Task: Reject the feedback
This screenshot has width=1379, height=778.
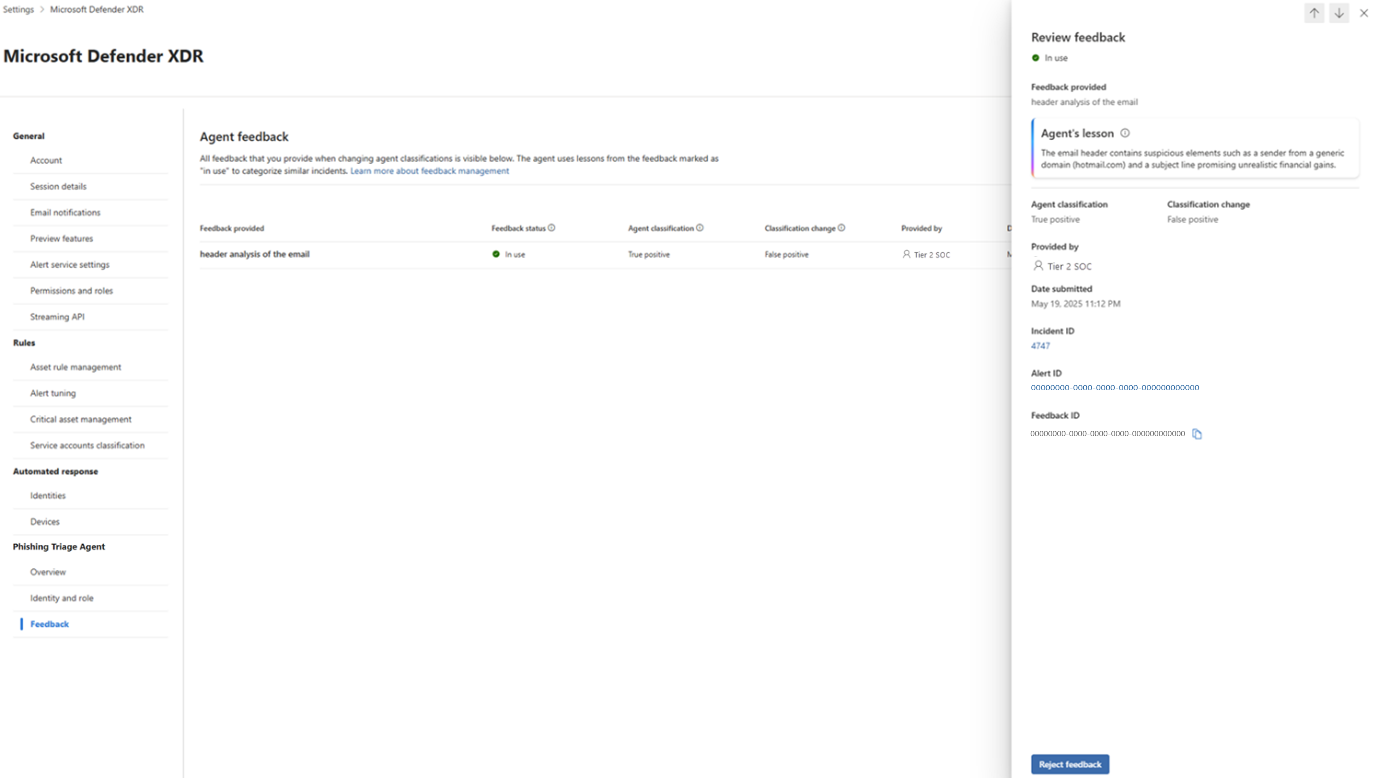Action: pos(1070,764)
